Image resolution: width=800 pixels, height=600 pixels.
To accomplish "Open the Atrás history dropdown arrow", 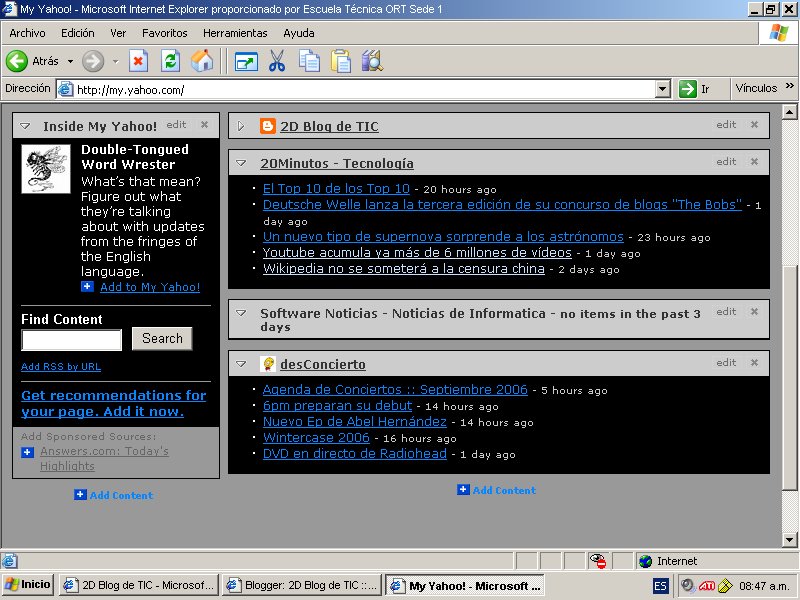I will pyautogui.click(x=70, y=62).
